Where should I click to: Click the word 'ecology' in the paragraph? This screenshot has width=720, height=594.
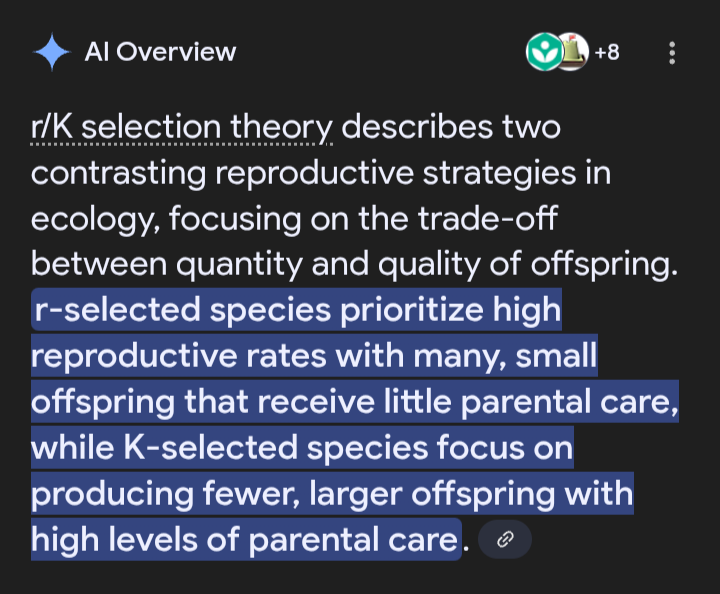tap(96, 220)
